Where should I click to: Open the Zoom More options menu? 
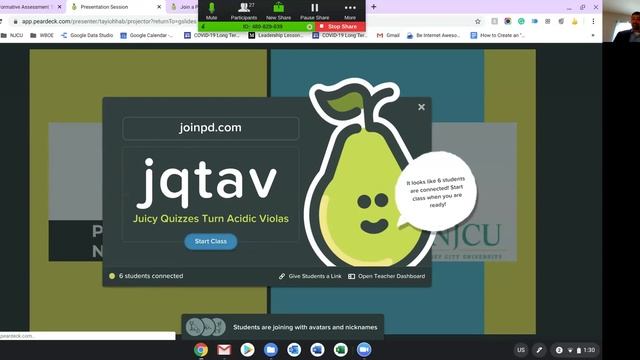[350, 11]
